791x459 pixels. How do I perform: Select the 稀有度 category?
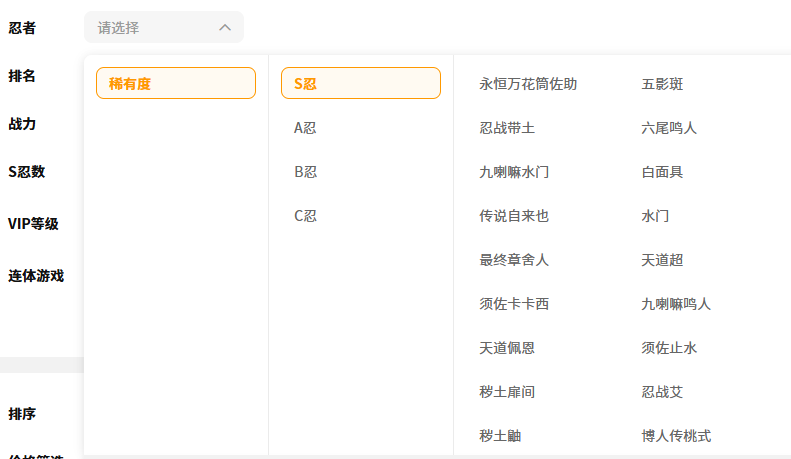click(x=176, y=83)
